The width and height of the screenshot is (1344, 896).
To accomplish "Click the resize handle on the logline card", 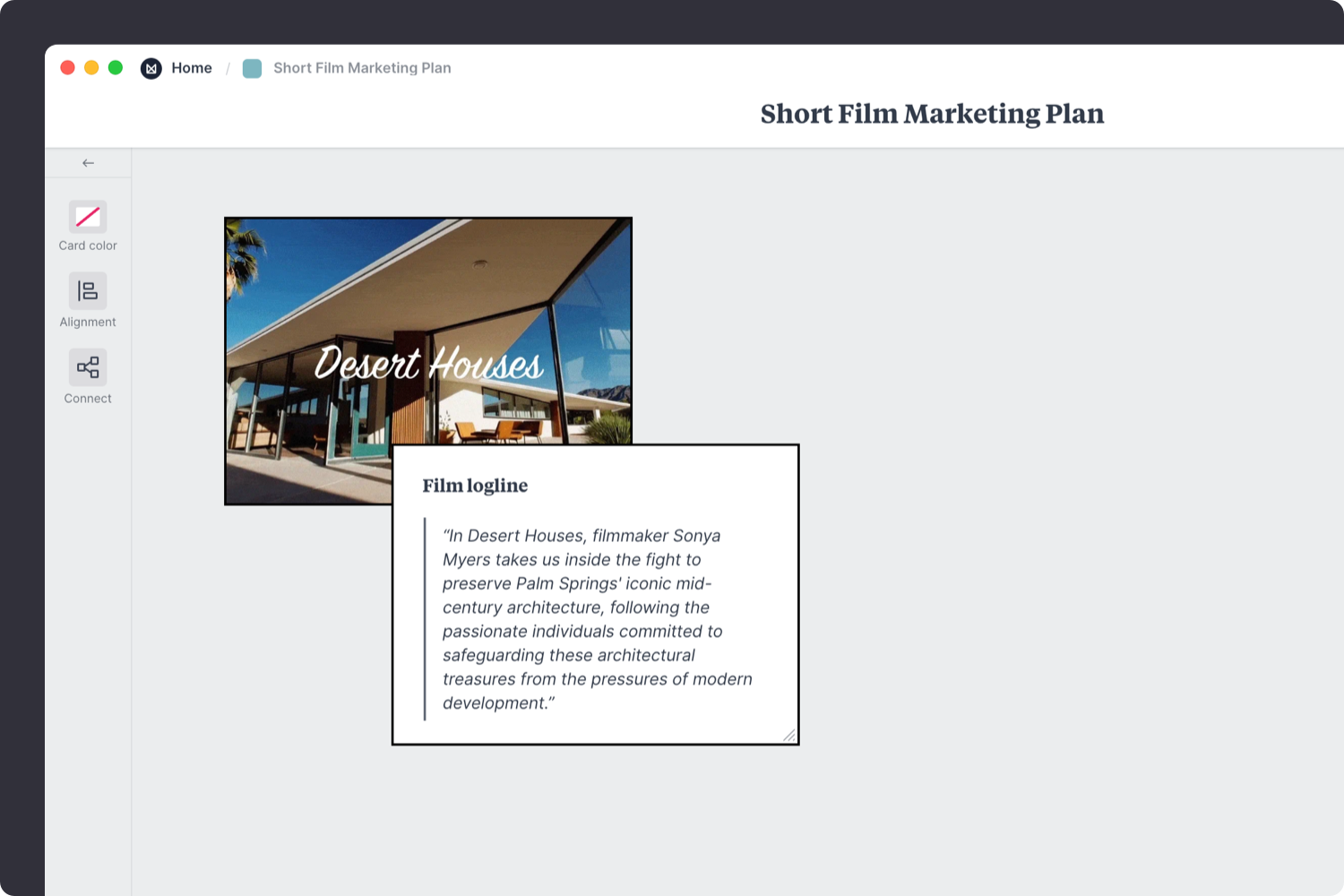I will point(789,736).
